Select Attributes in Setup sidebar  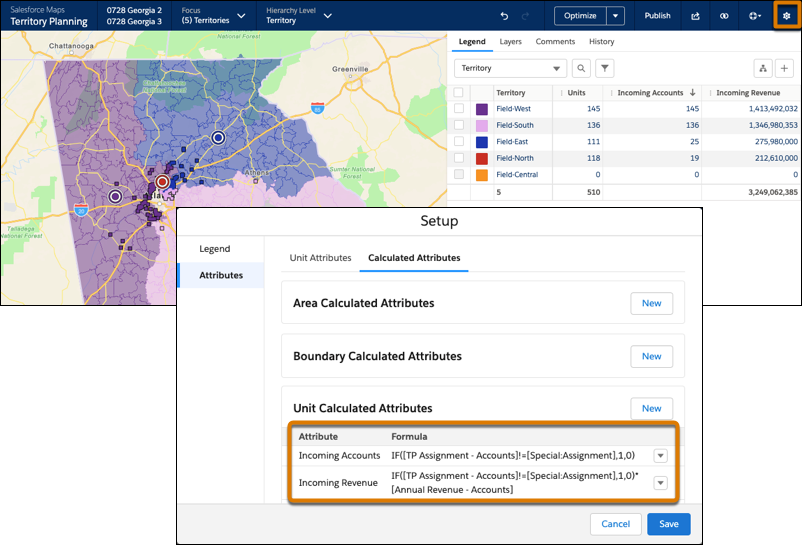click(x=221, y=275)
